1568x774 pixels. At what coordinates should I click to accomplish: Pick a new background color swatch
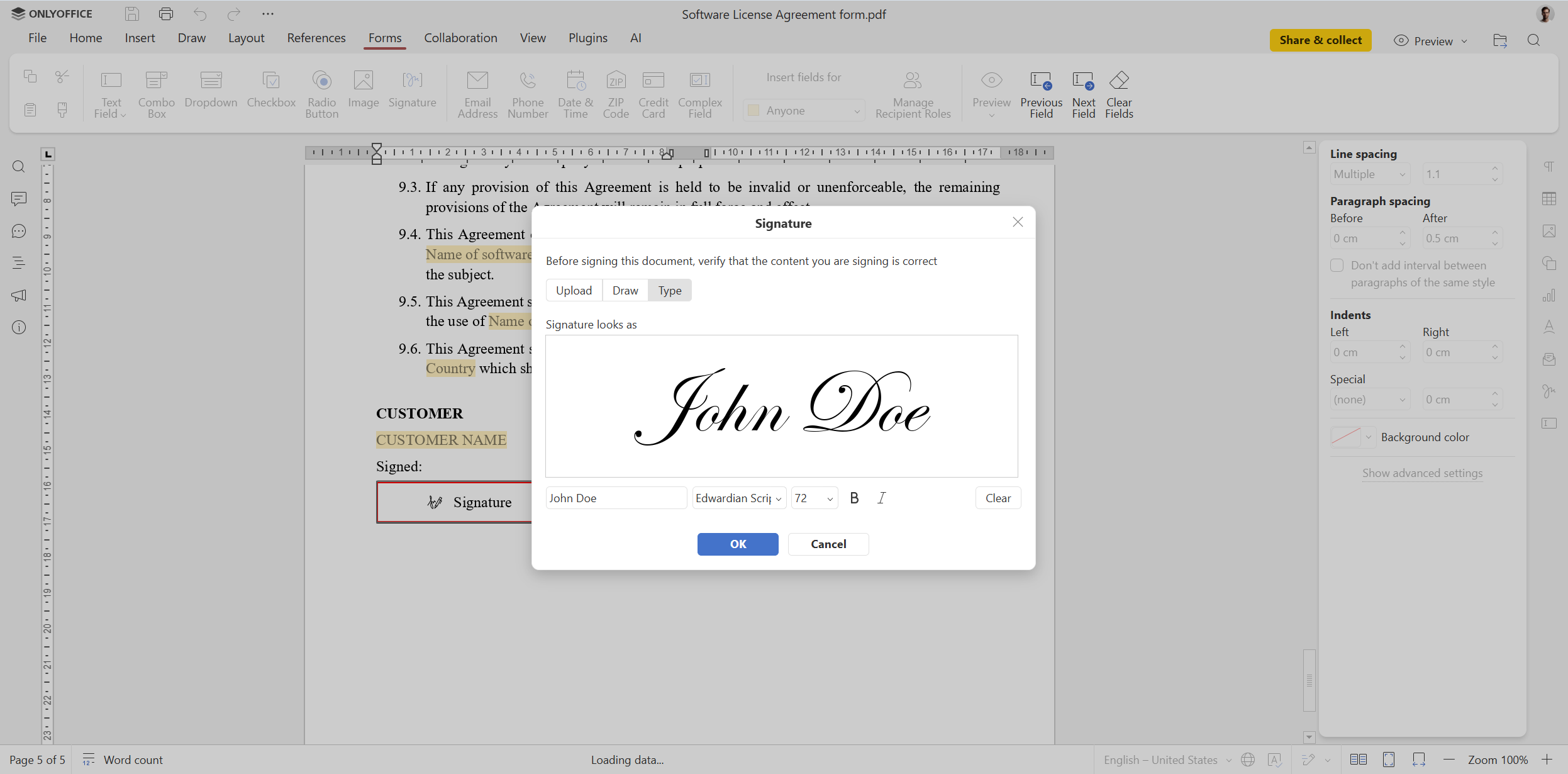coord(1345,436)
